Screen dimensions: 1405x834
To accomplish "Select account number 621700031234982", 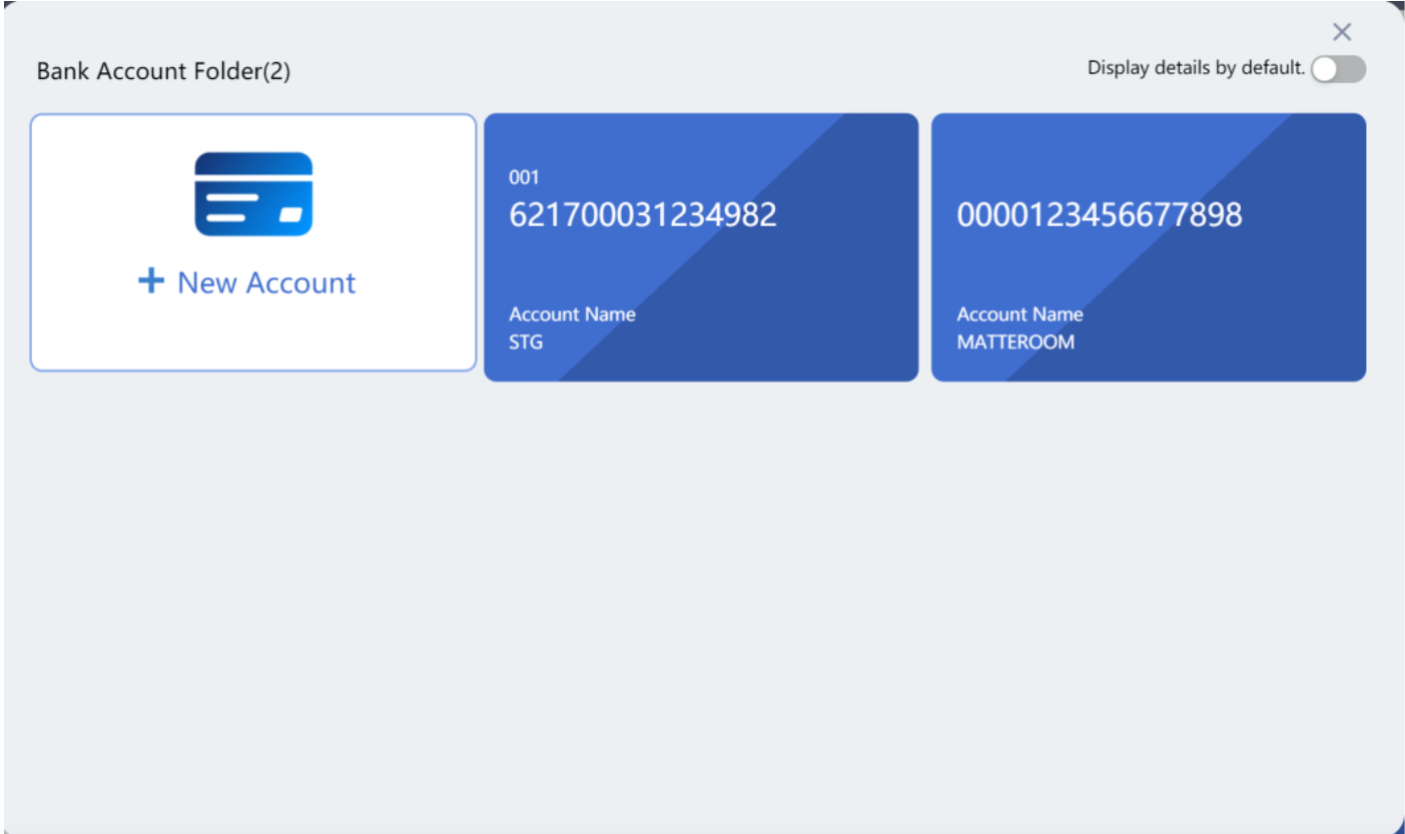I will point(642,215).
